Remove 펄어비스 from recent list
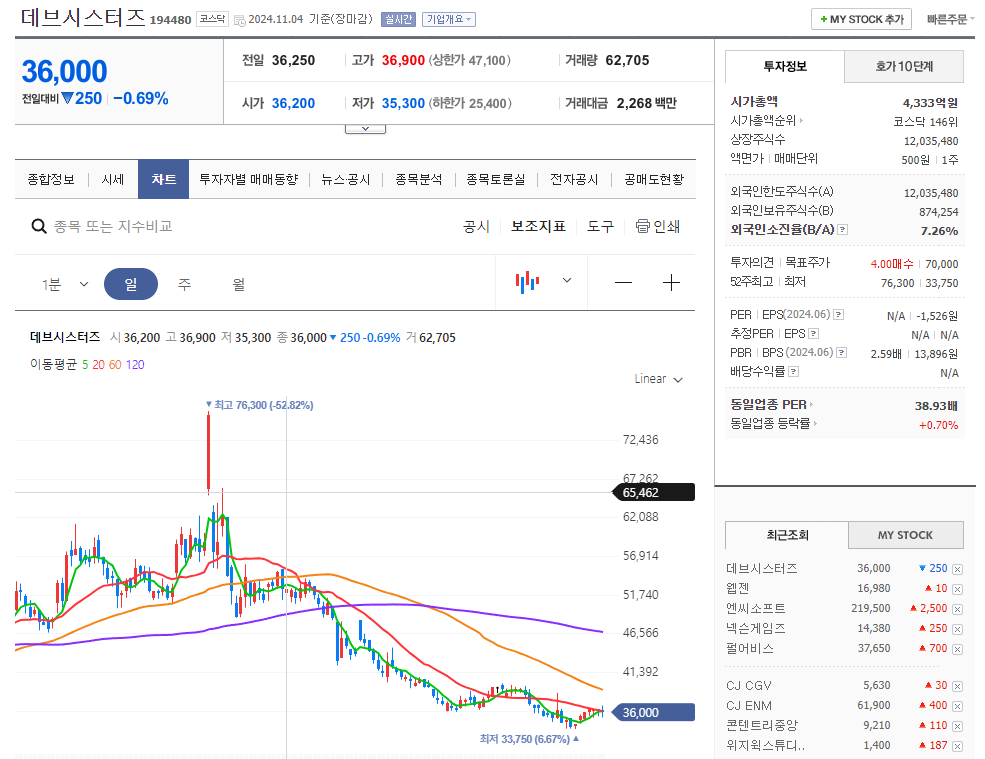This screenshot has height=759, width=985. point(957,649)
